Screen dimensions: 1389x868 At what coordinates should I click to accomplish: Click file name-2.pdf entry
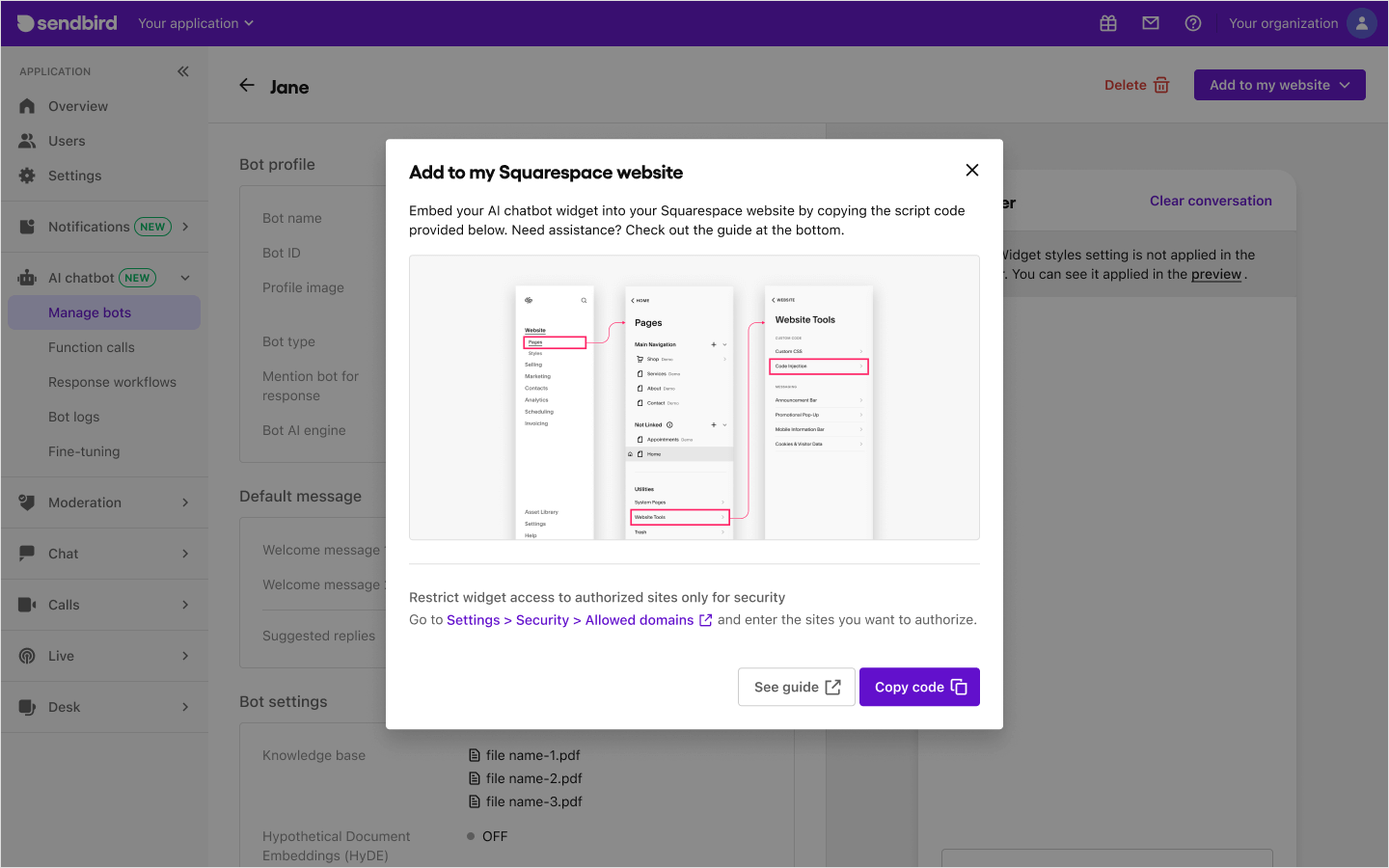pyautogui.click(x=525, y=778)
